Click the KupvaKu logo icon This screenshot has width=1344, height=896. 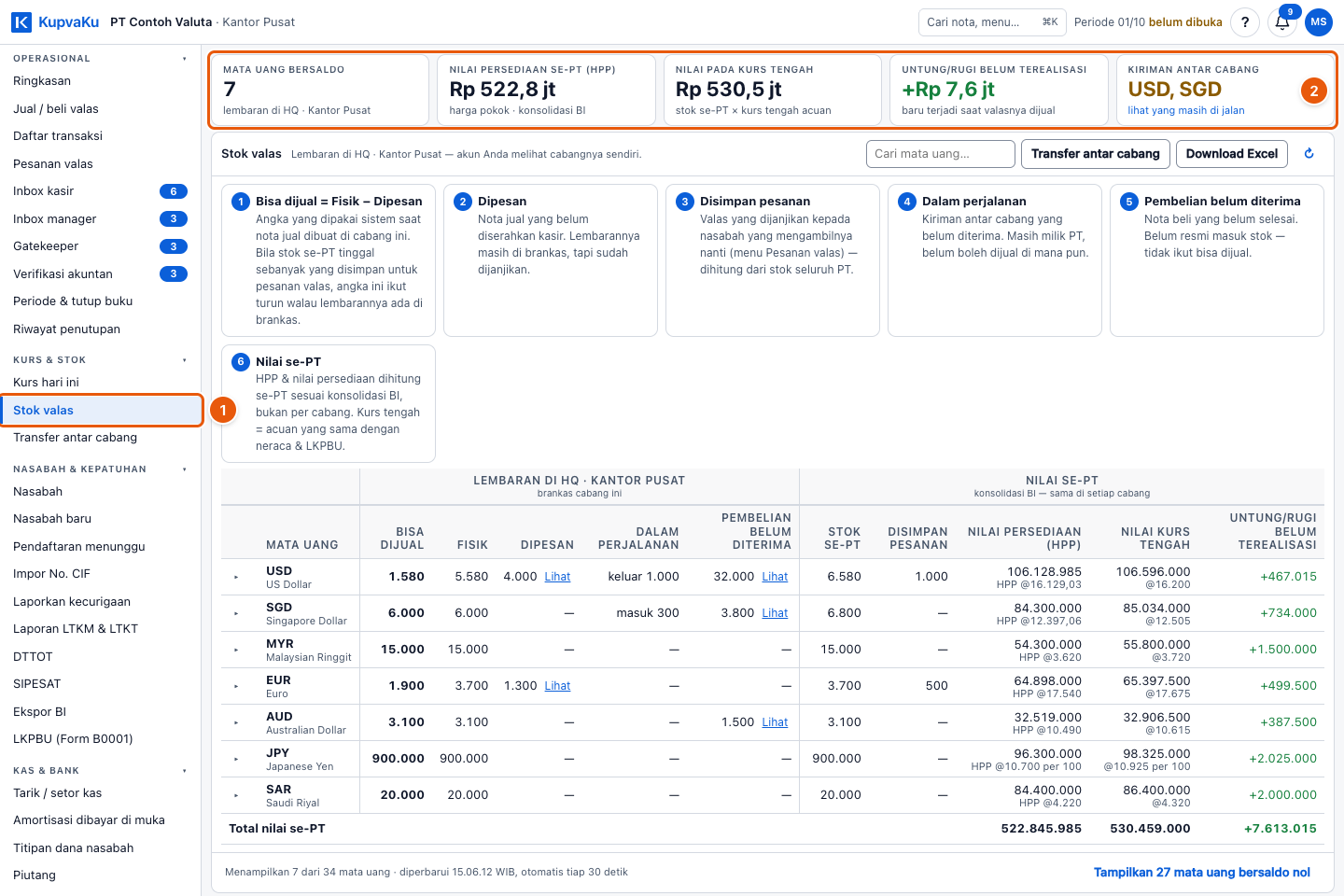tap(21, 21)
